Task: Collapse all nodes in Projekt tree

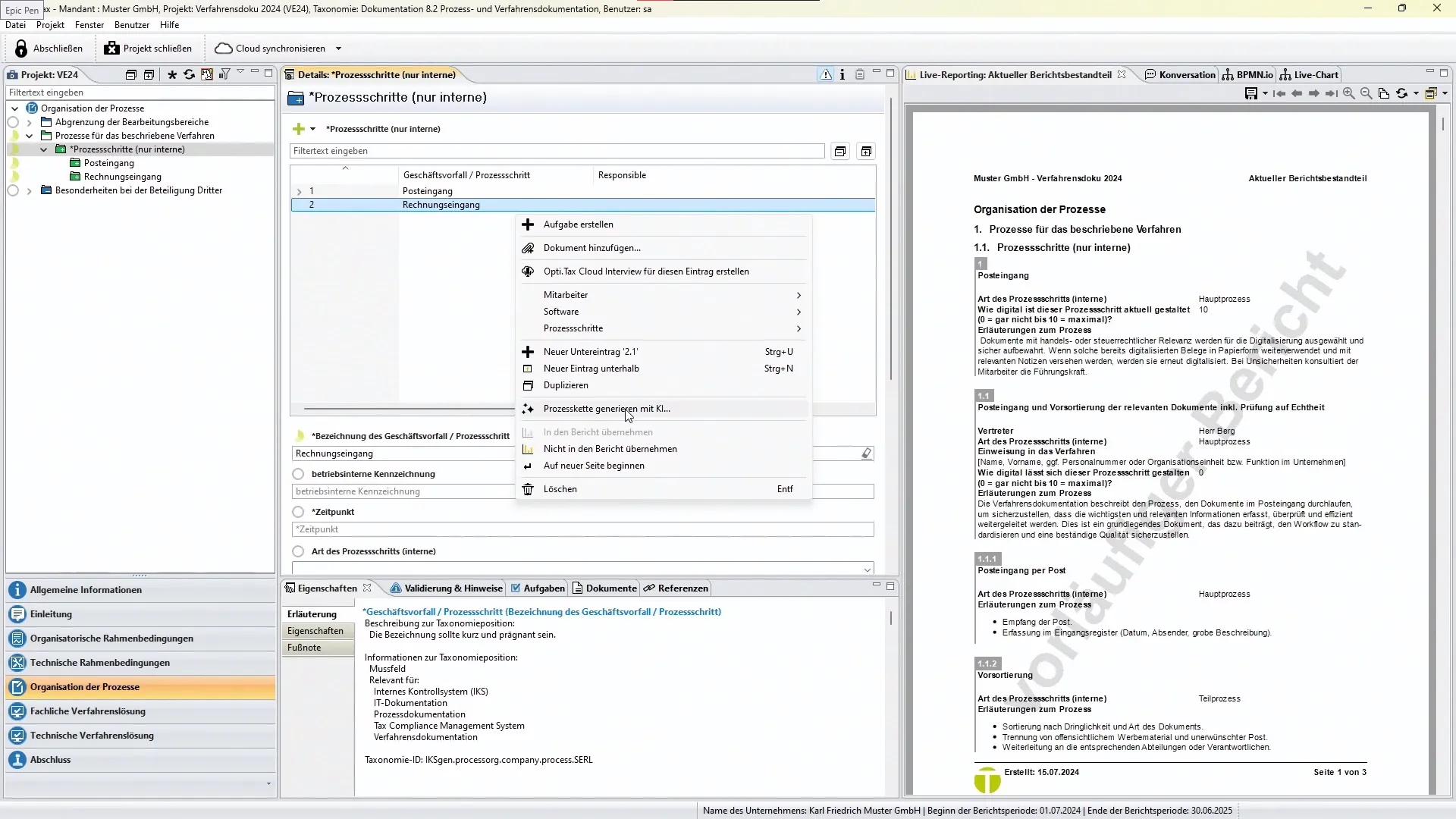Action: point(131,74)
